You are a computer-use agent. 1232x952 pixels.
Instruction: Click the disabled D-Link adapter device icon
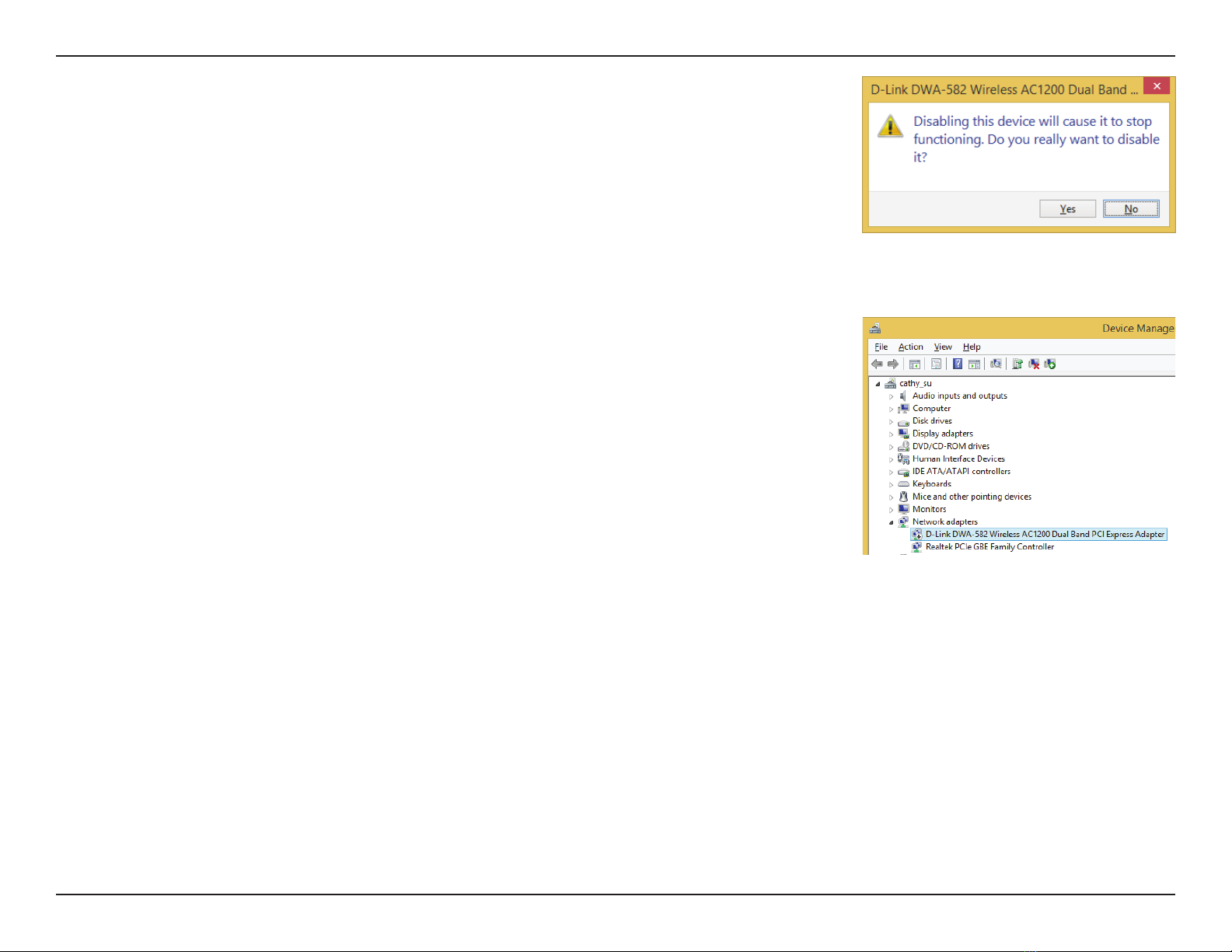click(917, 534)
